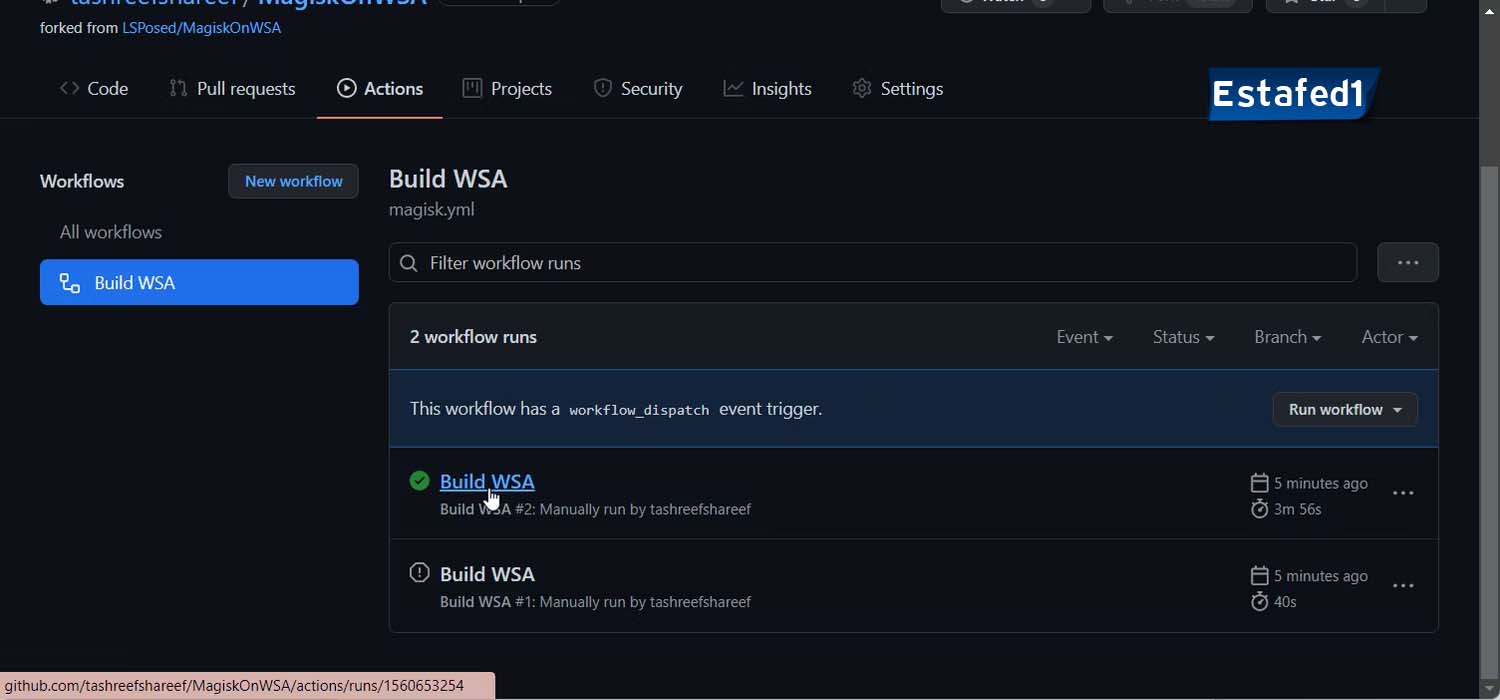The height and width of the screenshot is (700, 1500).
Task: Open the Code tab
Action: (x=95, y=89)
